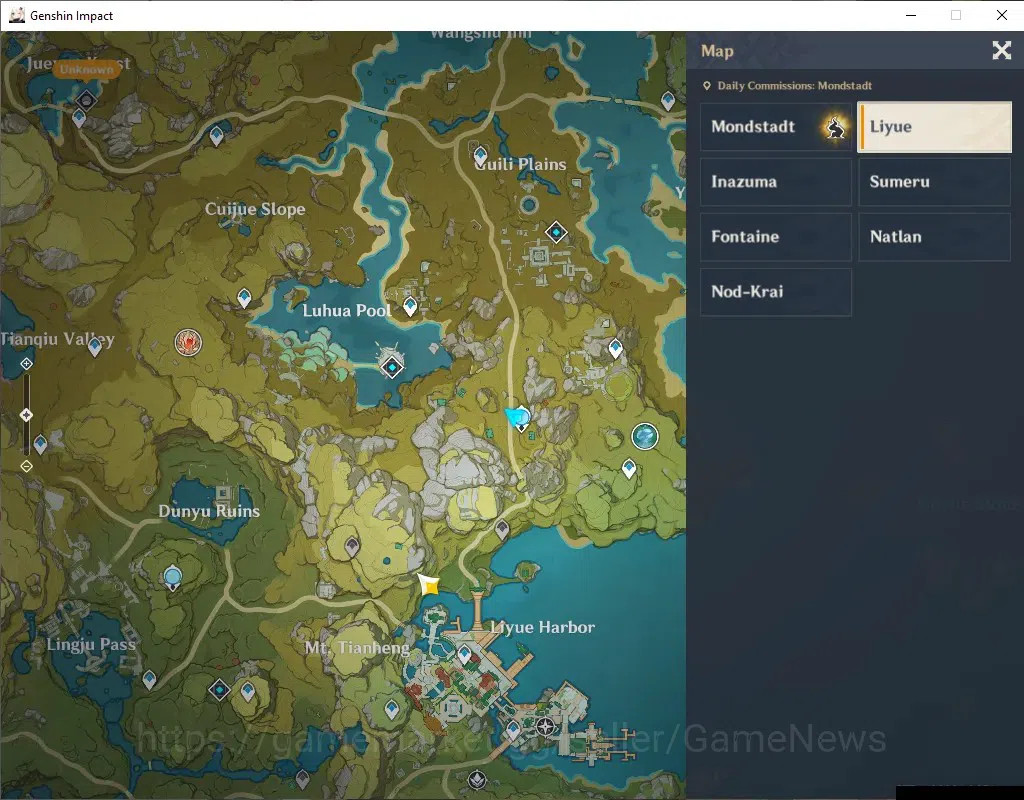
Task: Switch map region to Nod-Krai
Action: (x=776, y=292)
